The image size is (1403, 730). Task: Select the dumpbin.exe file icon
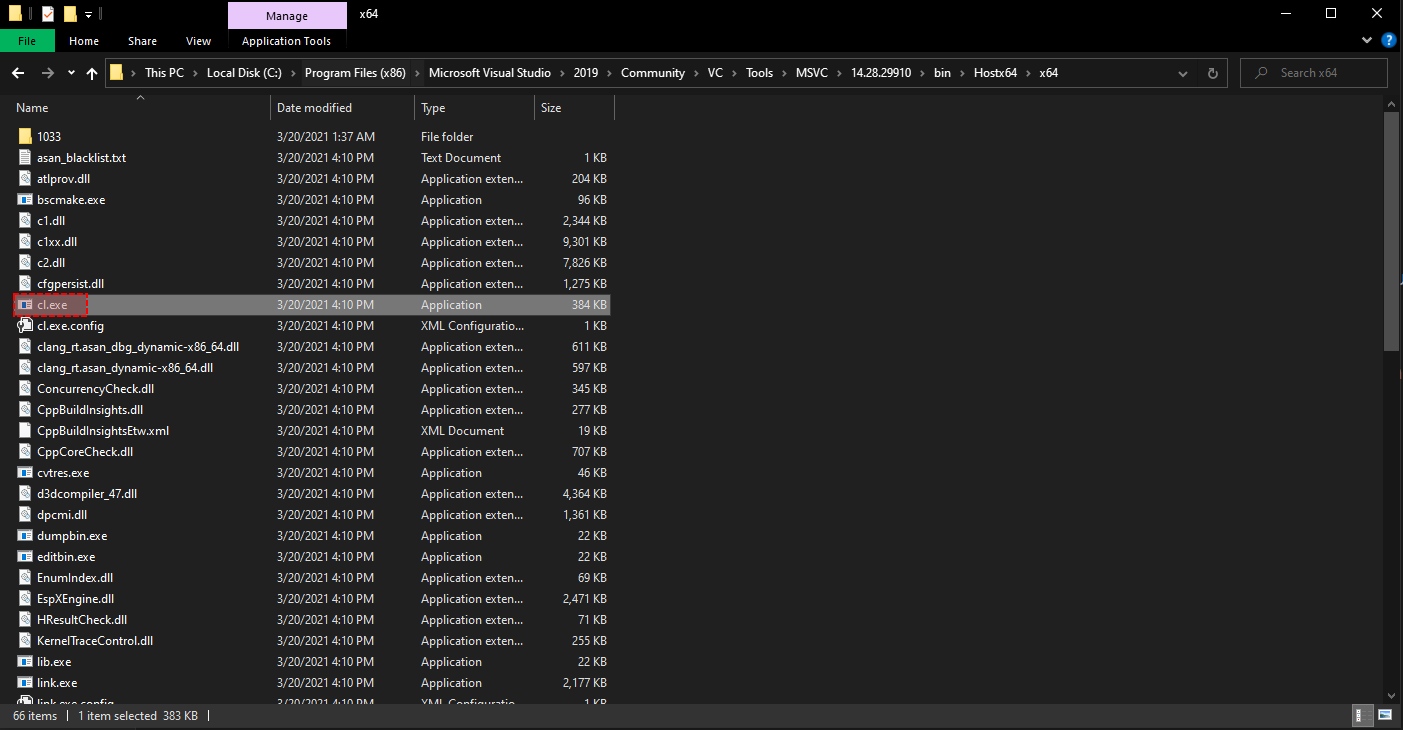pos(26,536)
